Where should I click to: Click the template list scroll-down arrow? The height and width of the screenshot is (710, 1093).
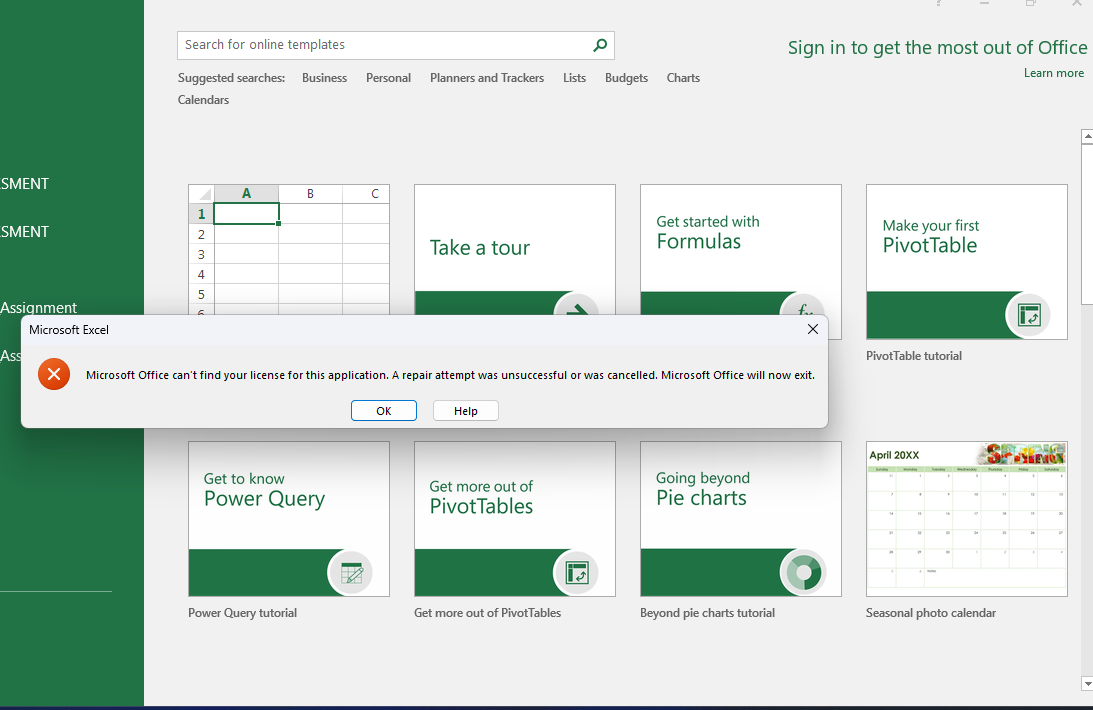tap(1087, 684)
